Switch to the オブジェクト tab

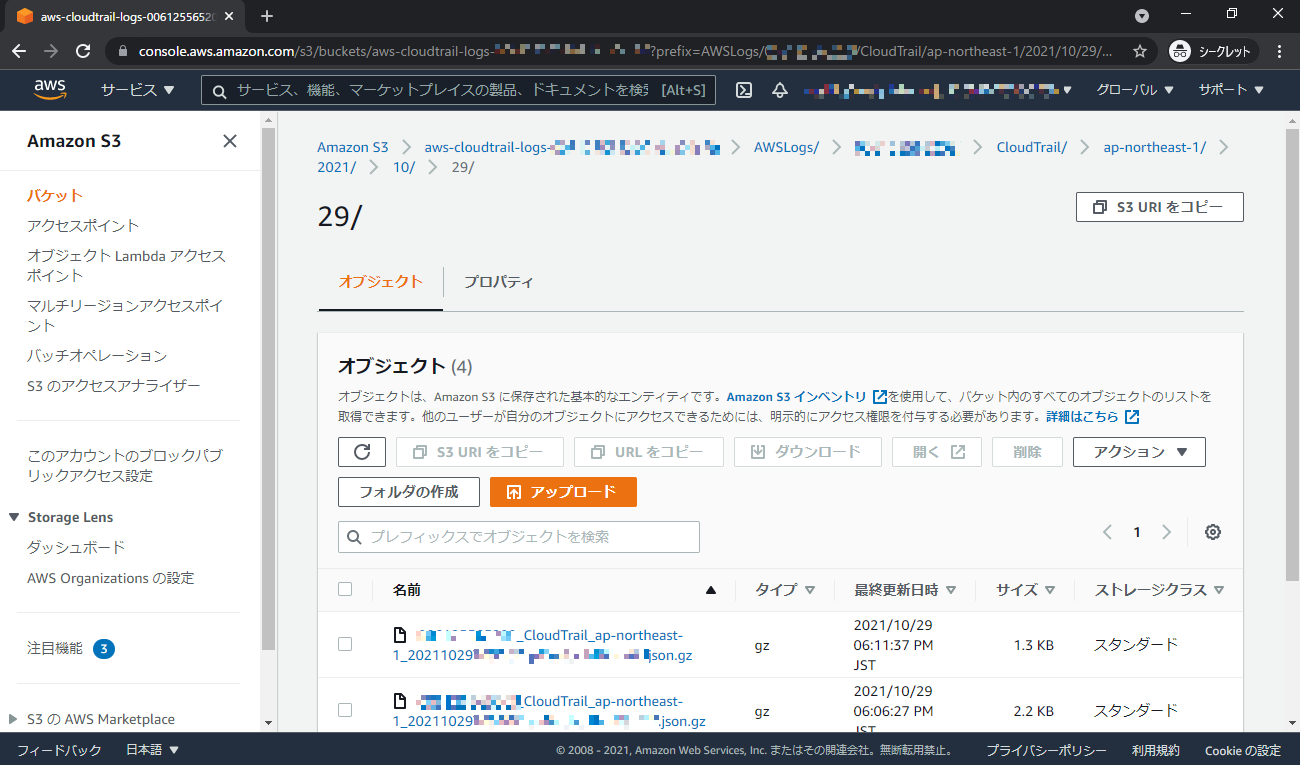point(380,282)
